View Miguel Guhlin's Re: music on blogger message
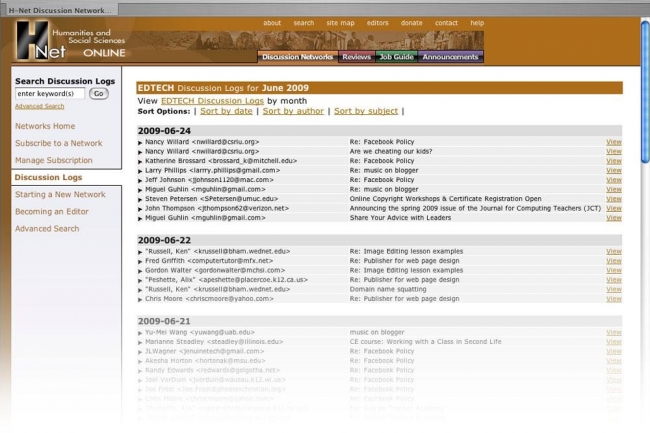Image resolution: width=650 pixels, height=433 pixels. pos(614,189)
